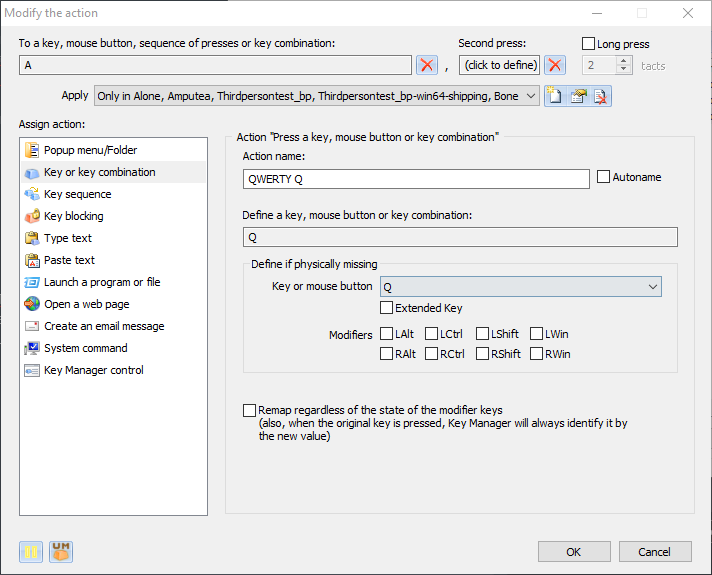Click the Cancel button
Screen dimensions: 712x575
[655, 552]
